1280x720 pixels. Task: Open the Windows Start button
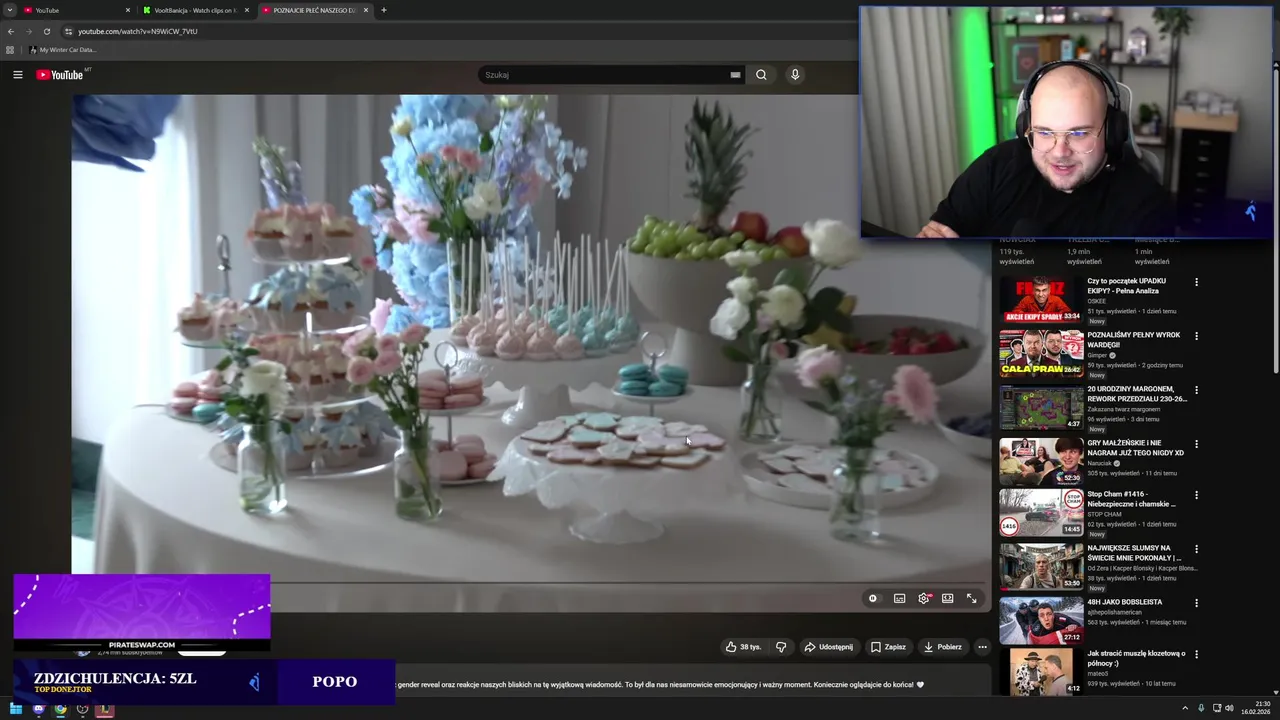click(x=16, y=709)
